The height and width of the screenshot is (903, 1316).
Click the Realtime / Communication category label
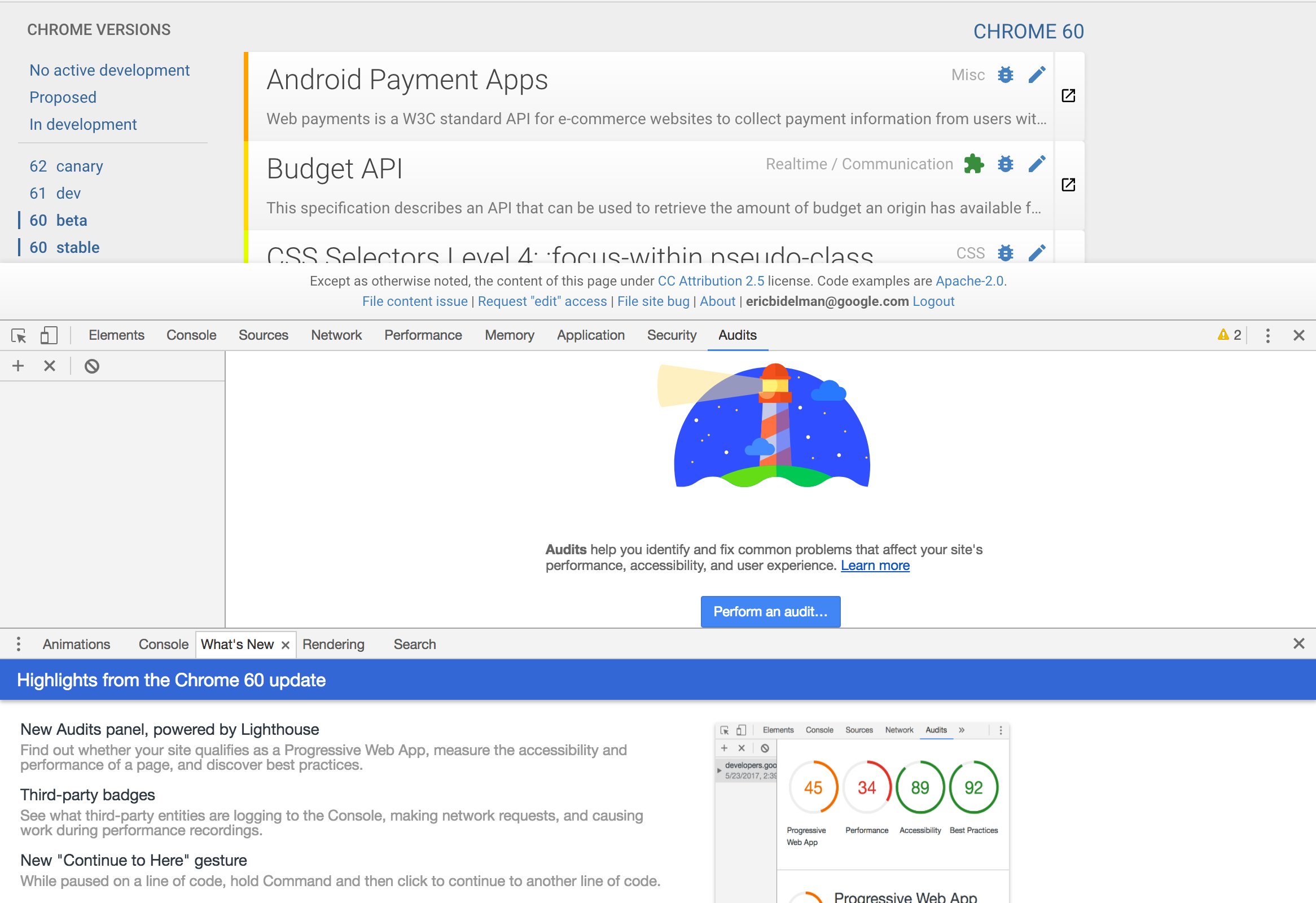859,164
